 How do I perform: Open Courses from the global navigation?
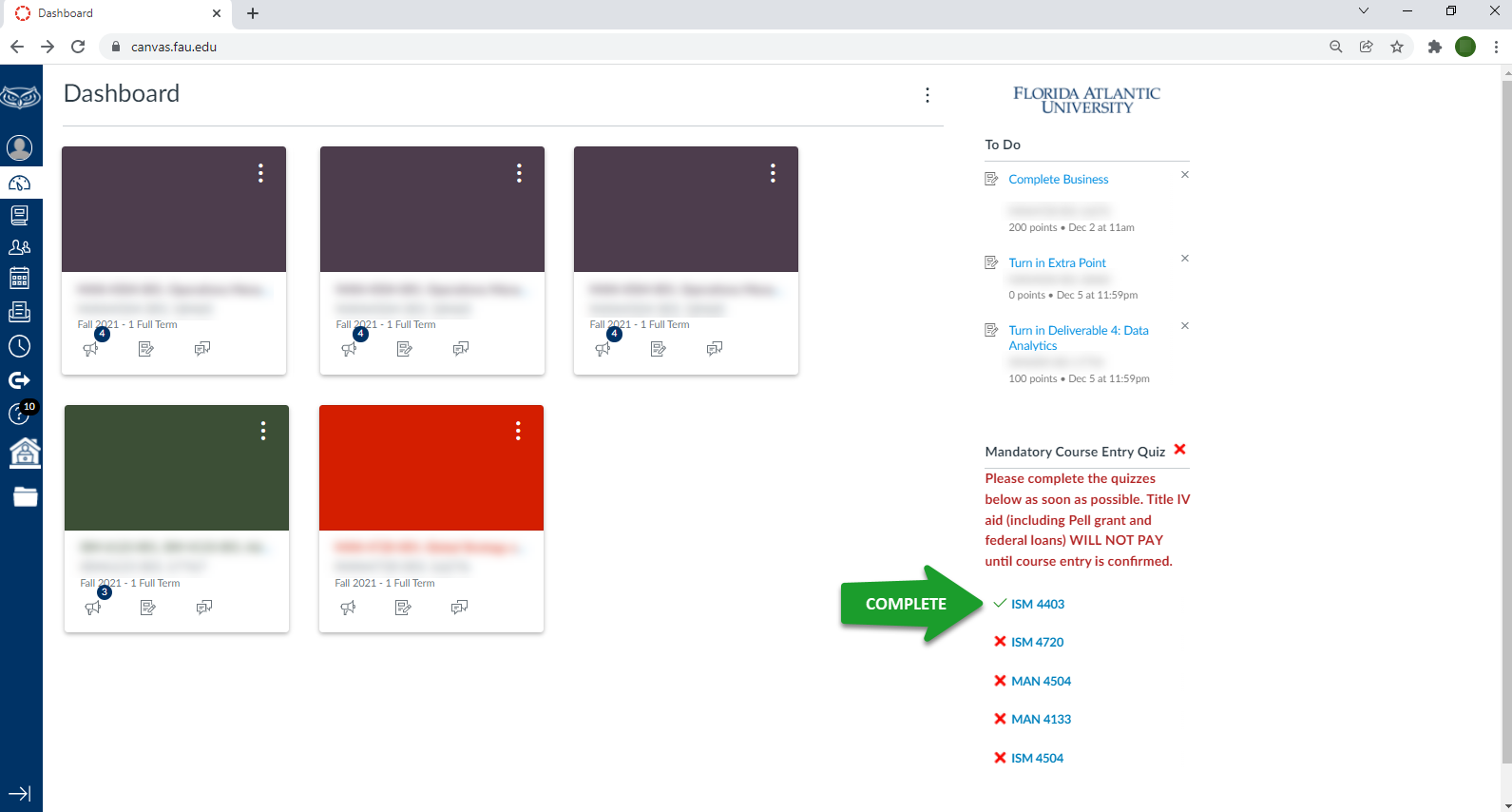click(20, 215)
